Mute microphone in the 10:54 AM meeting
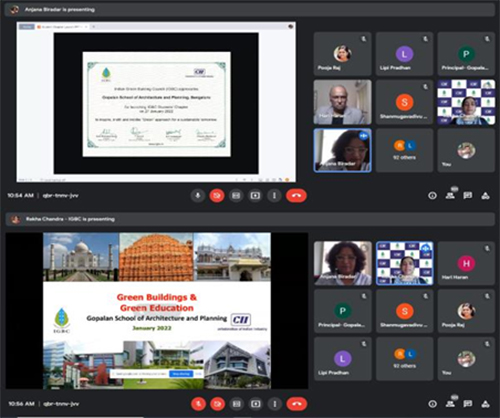The width and height of the screenshot is (500, 418). pyautogui.click(x=198, y=195)
